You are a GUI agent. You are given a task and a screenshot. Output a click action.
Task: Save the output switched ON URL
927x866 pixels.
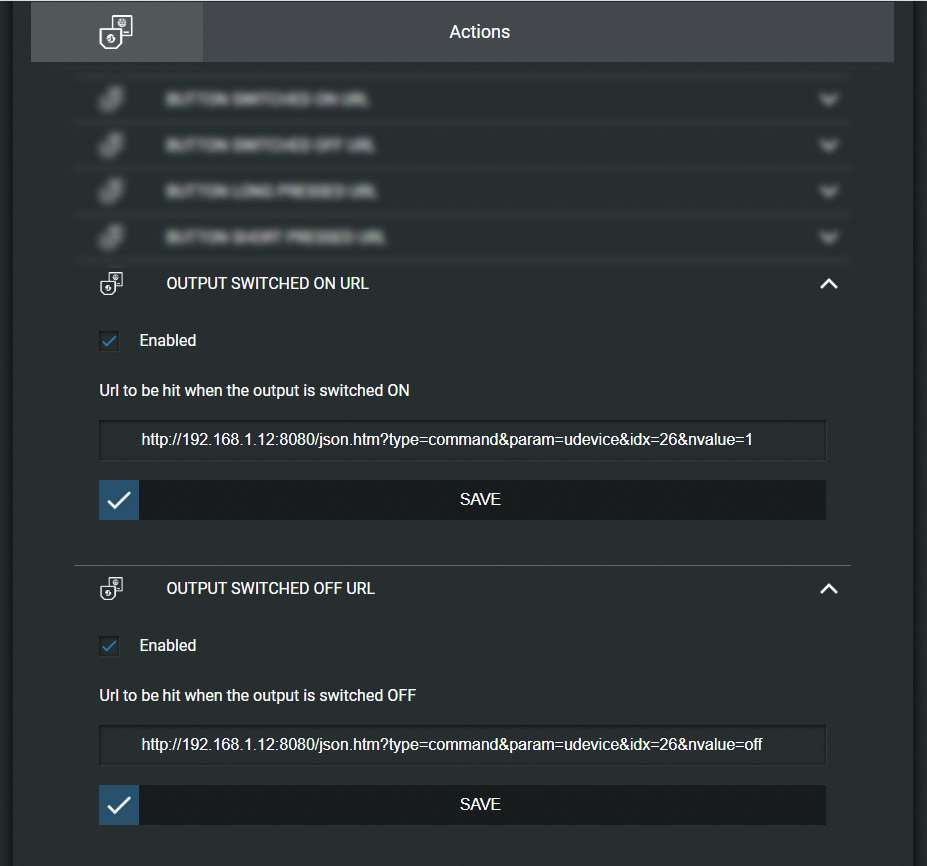tap(481, 500)
